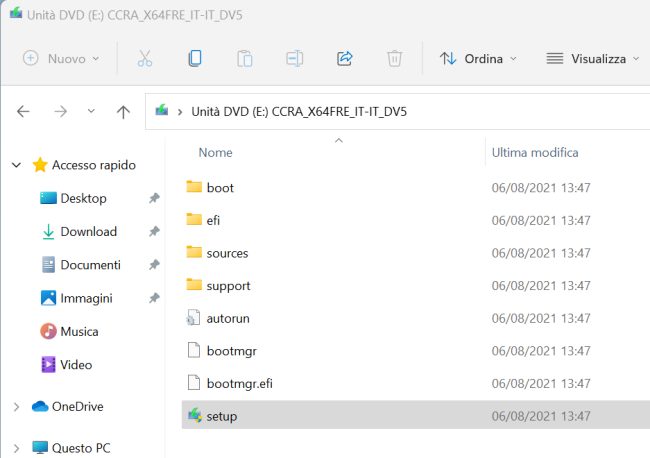Screen dimensions: 650x458
Task: Open recent locations chevron dropdown
Action: pyautogui.click(x=91, y=111)
